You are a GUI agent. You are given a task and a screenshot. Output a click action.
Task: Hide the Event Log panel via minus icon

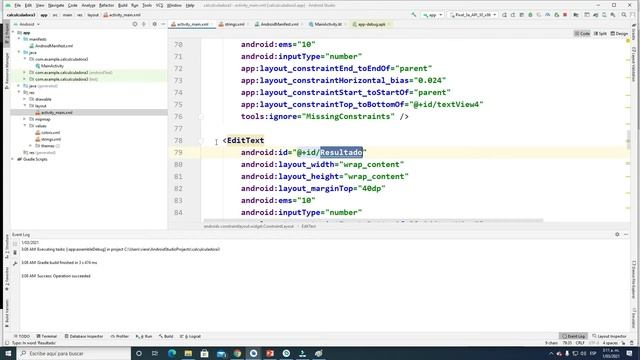[x=626, y=234]
